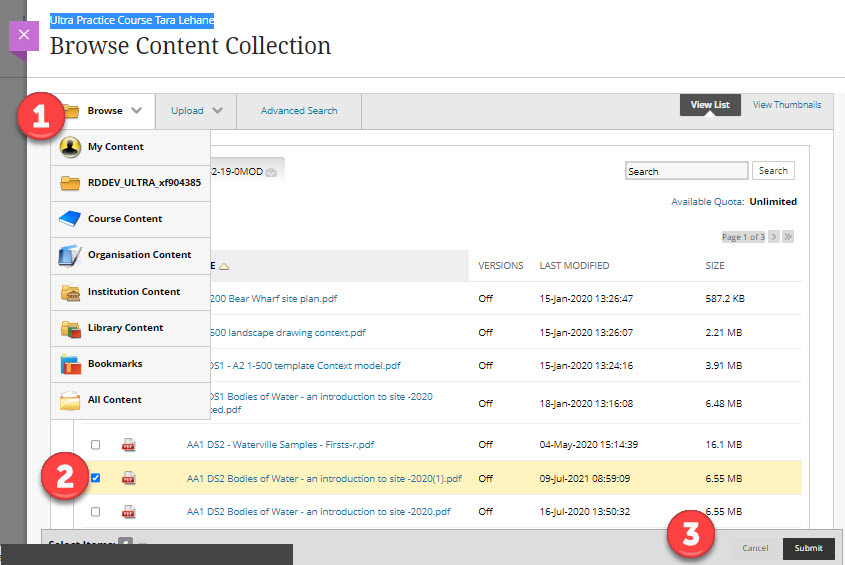845x565 pixels.
Task: Close the Browse Content Collection panel
Action: (x=24, y=35)
